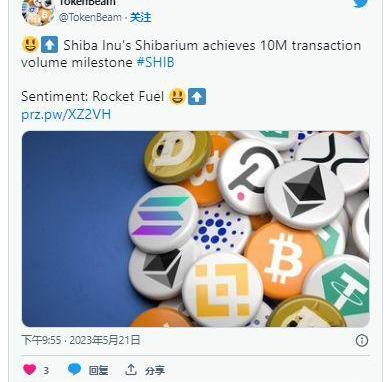Click the smiley emoji starting the tweet
Viewport: 392px width, 382px height.
pos(30,45)
